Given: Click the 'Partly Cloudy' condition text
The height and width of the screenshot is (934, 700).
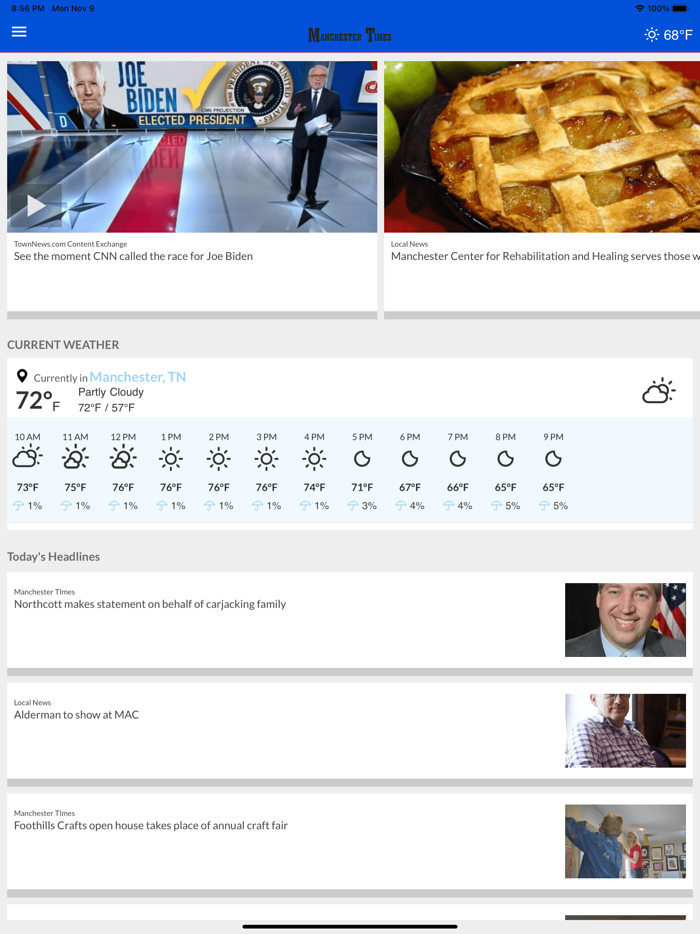Looking at the screenshot, I should [111, 392].
